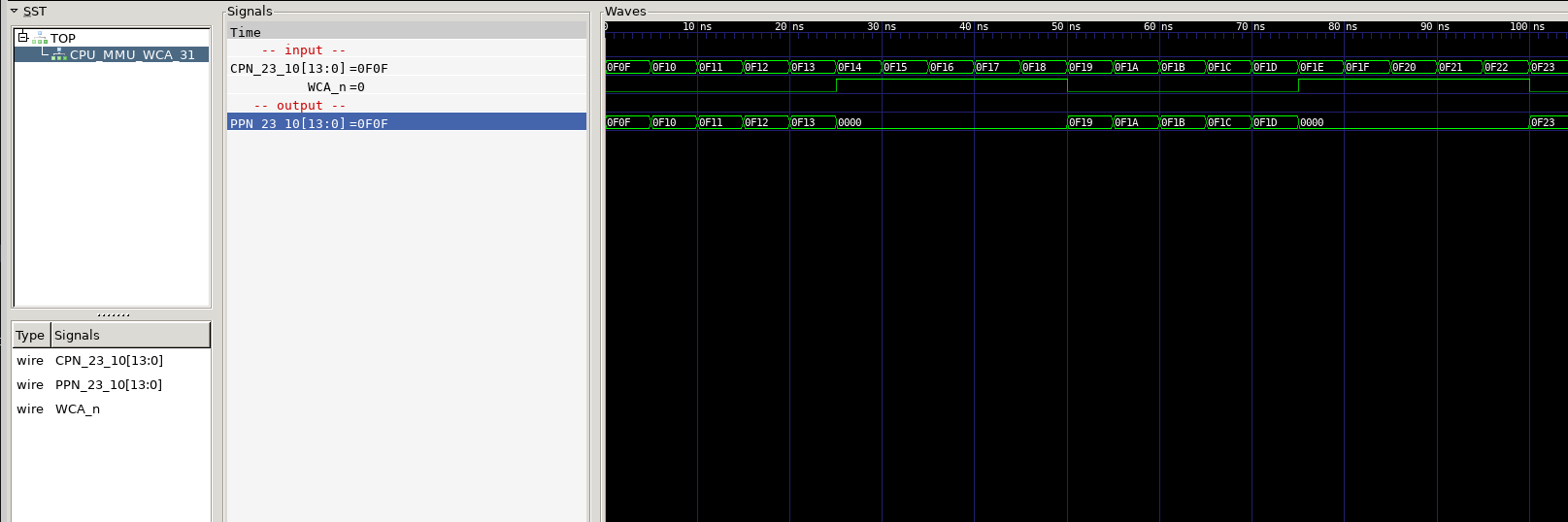Place marker on CPN value 0F14
The height and width of the screenshot is (522, 1568).
[x=859, y=67]
